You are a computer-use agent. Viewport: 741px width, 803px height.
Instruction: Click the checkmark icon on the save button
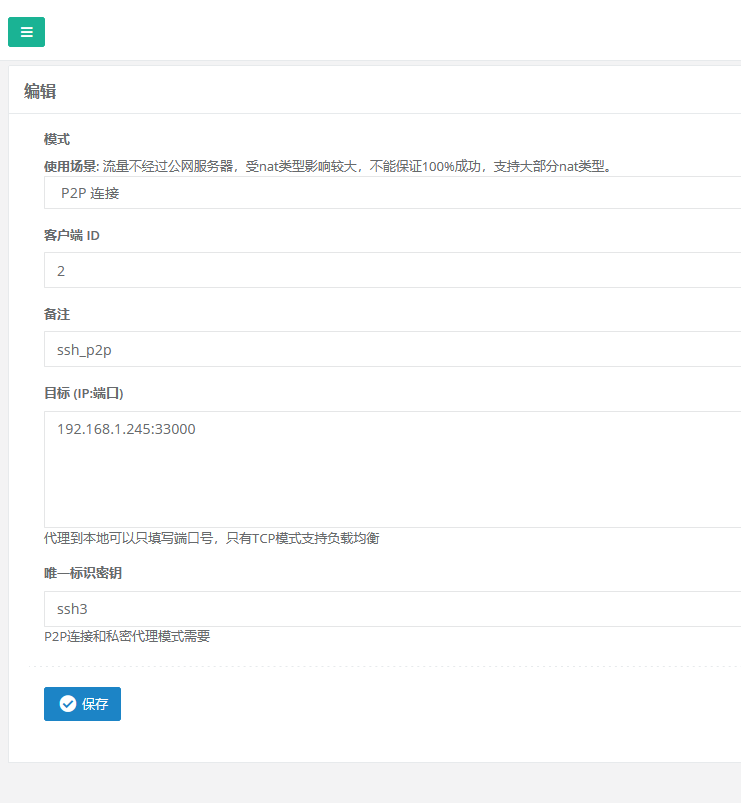point(68,704)
